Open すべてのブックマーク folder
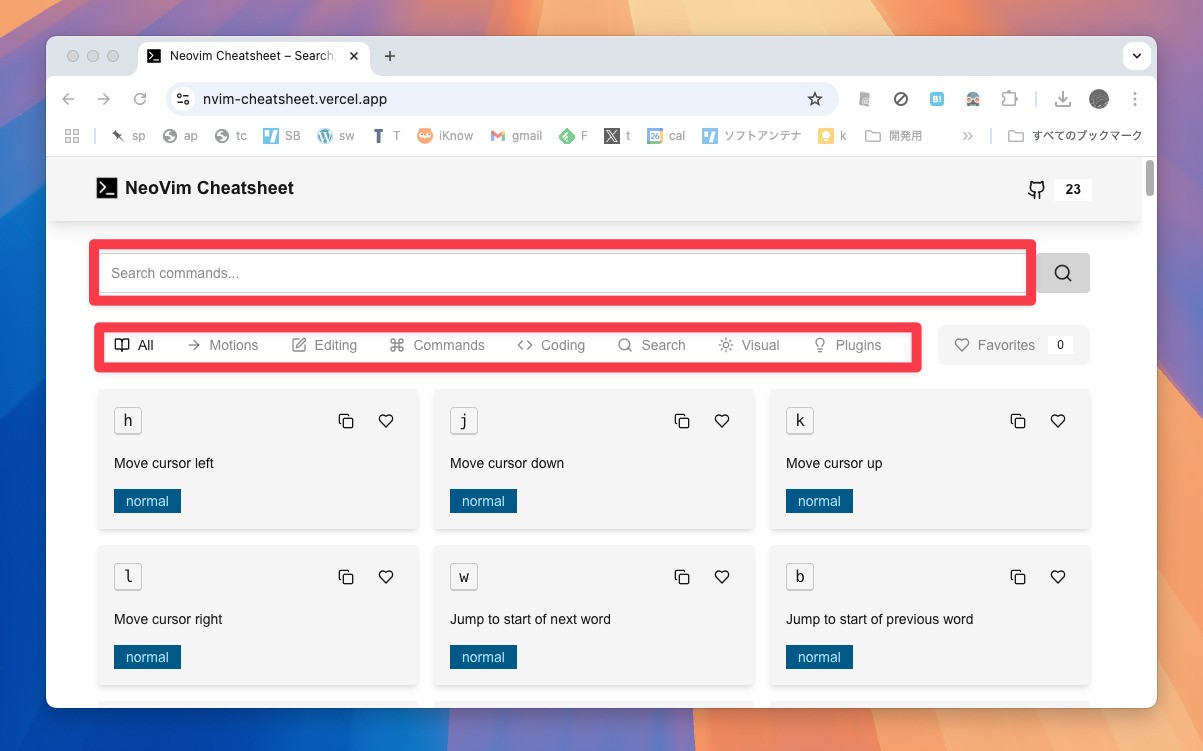The height and width of the screenshot is (751, 1203). click(x=1075, y=136)
